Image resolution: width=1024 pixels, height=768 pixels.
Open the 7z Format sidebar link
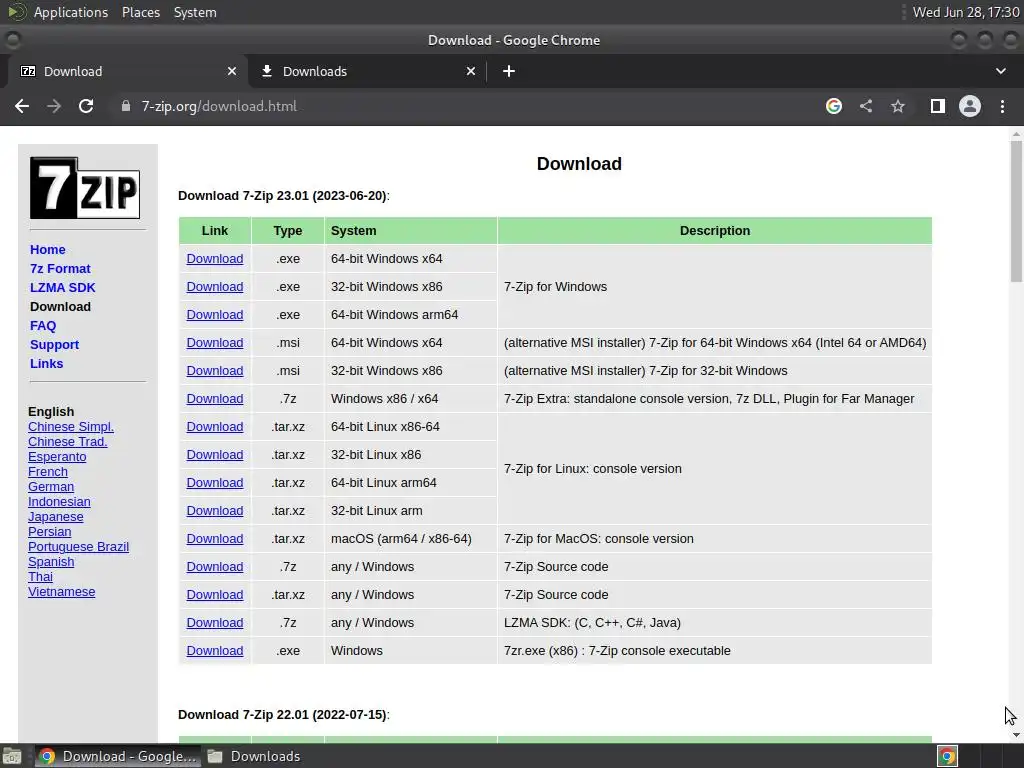pos(60,268)
